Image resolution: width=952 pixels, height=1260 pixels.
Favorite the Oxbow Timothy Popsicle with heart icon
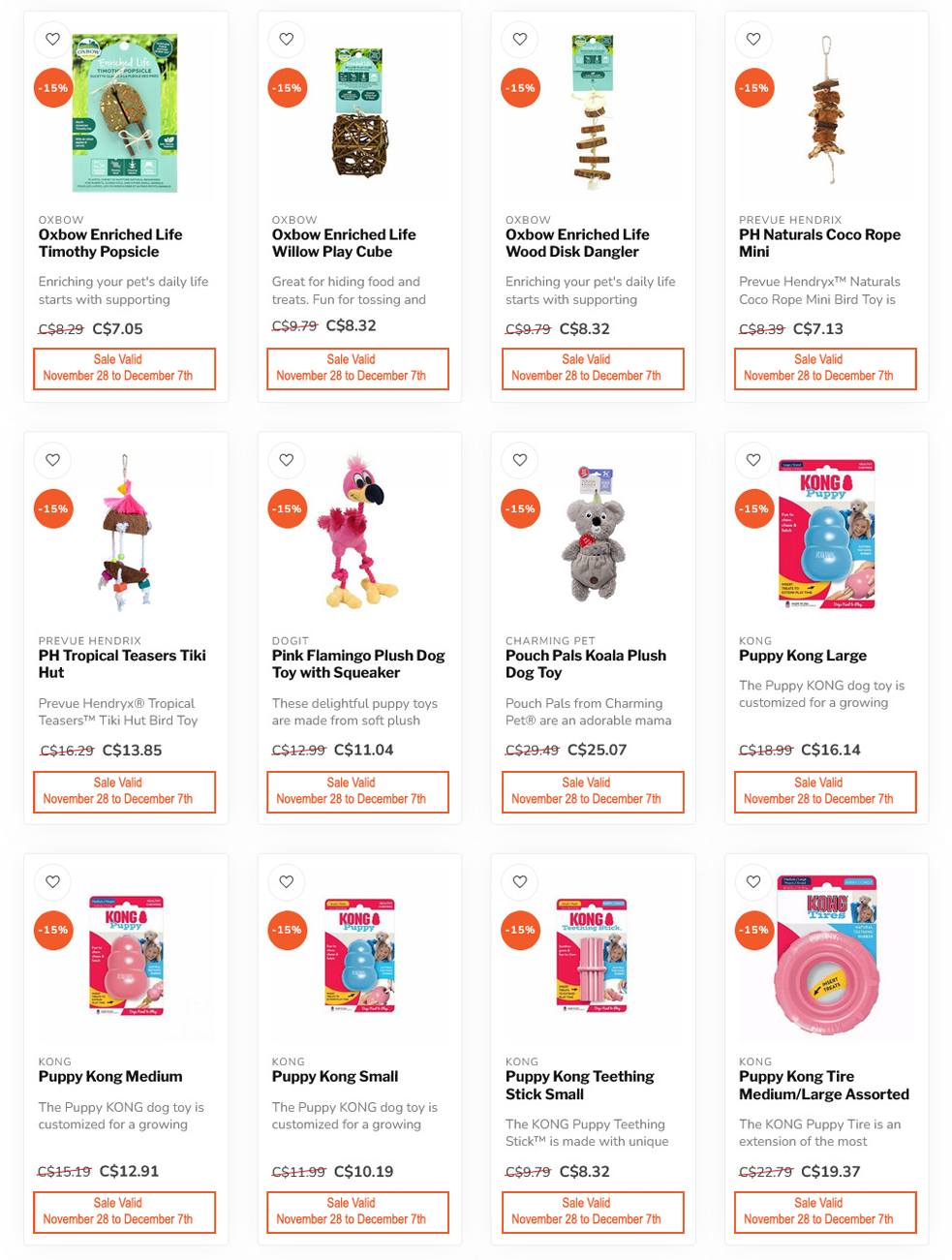tap(53, 40)
